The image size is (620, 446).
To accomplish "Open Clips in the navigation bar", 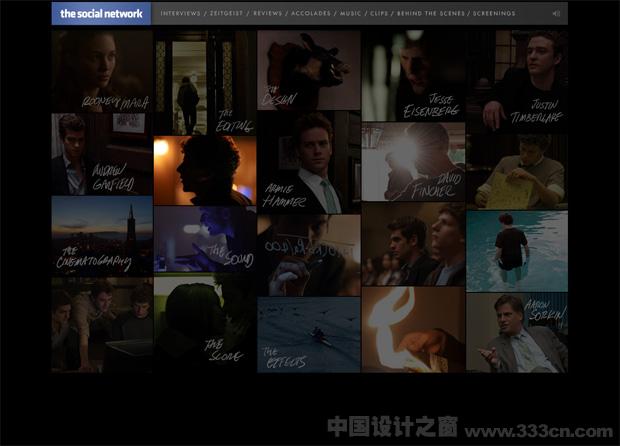I will pos(379,13).
